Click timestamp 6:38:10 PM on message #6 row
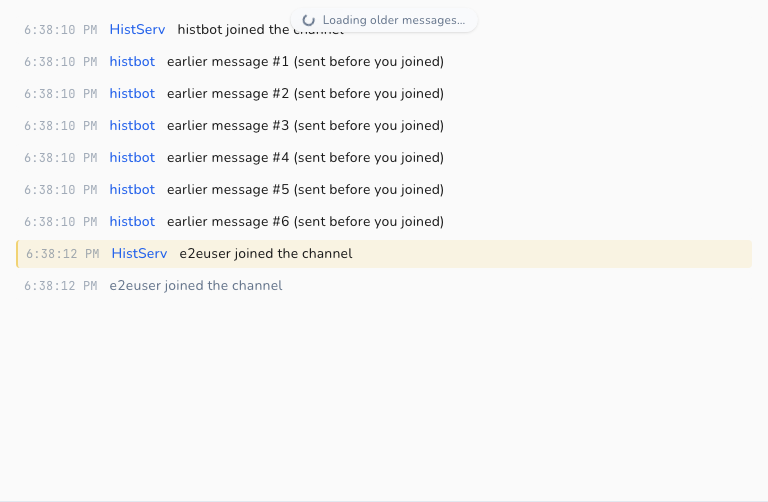Image resolution: width=768 pixels, height=502 pixels. pos(61,221)
